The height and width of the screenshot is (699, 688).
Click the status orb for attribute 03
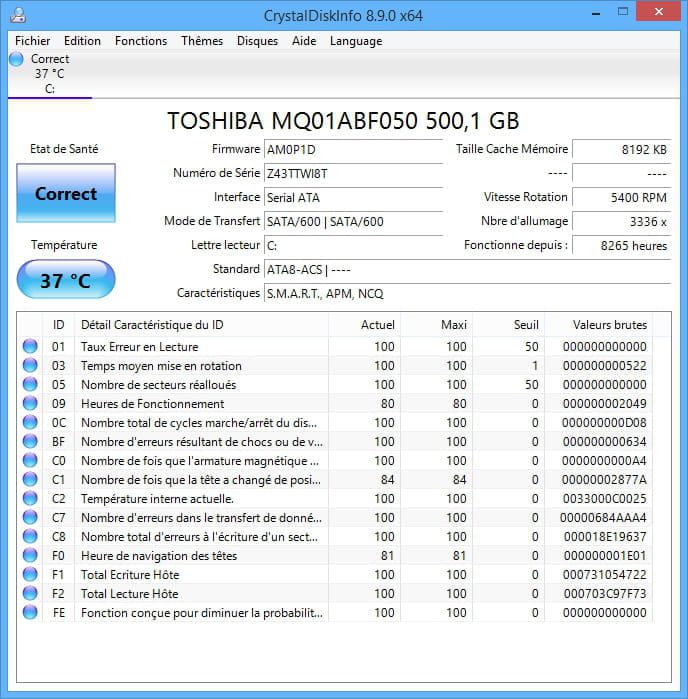click(x=30, y=365)
